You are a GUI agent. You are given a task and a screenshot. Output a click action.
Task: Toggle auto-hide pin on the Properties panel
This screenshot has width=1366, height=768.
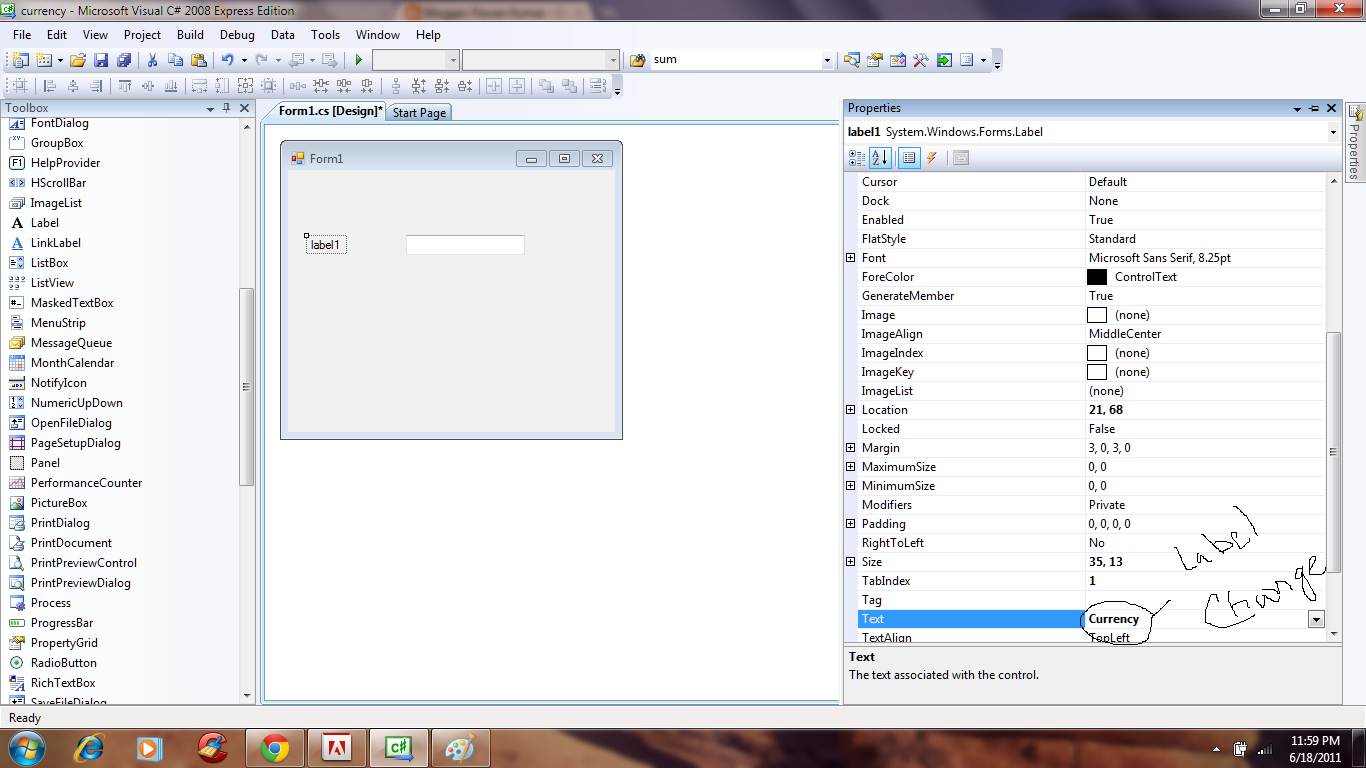1314,108
